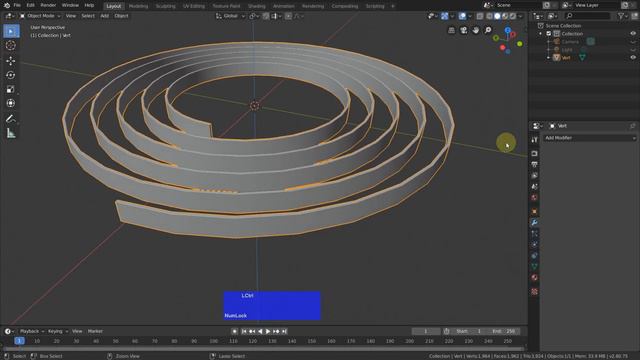The height and width of the screenshot is (360, 640).
Task: Click the zoom view magnifier icon
Action: [x=488, y=30]
